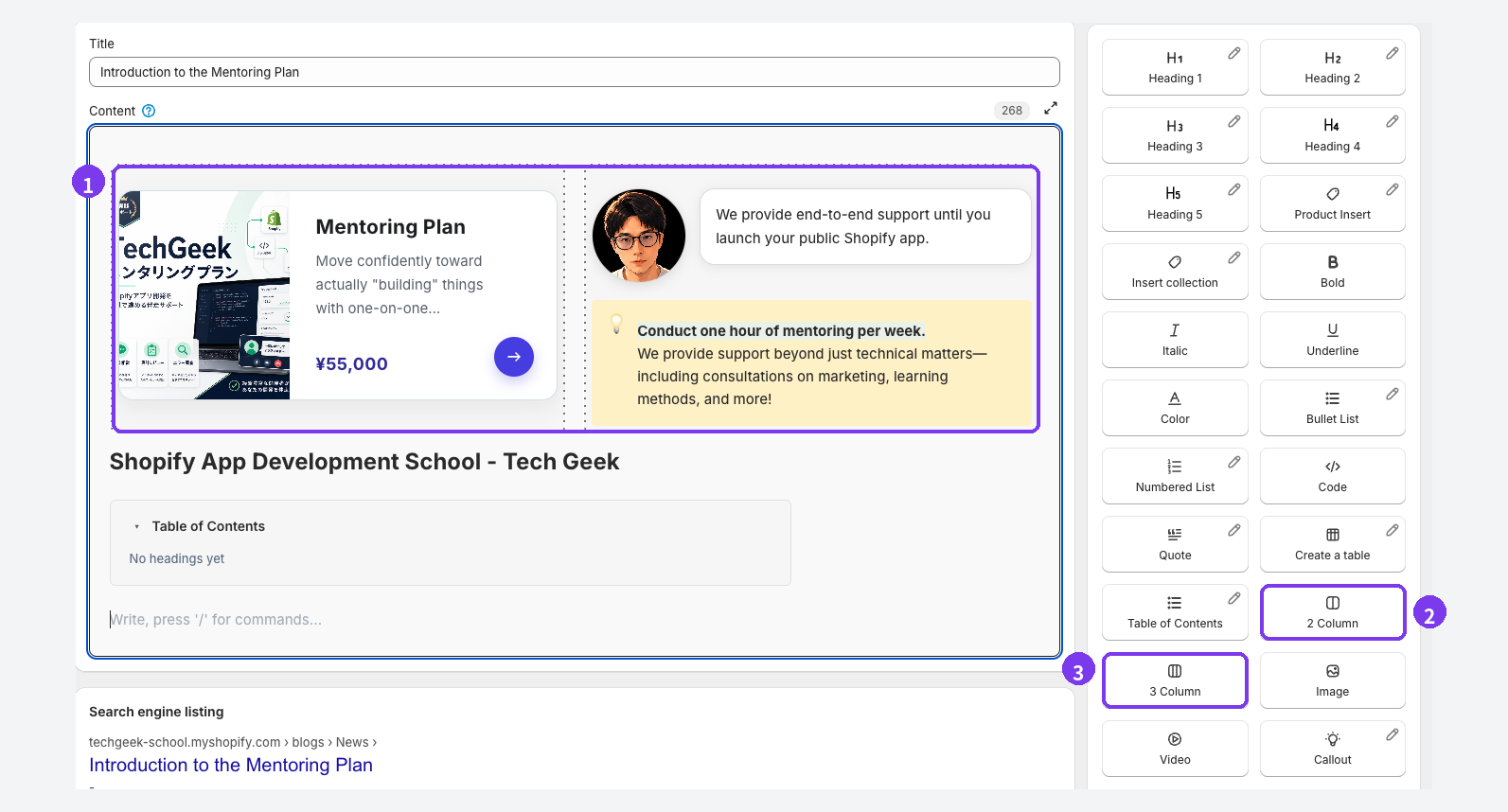Click the pencil icon on Quote
This screenshot has width=1508, height=812.
(1234, 531)
